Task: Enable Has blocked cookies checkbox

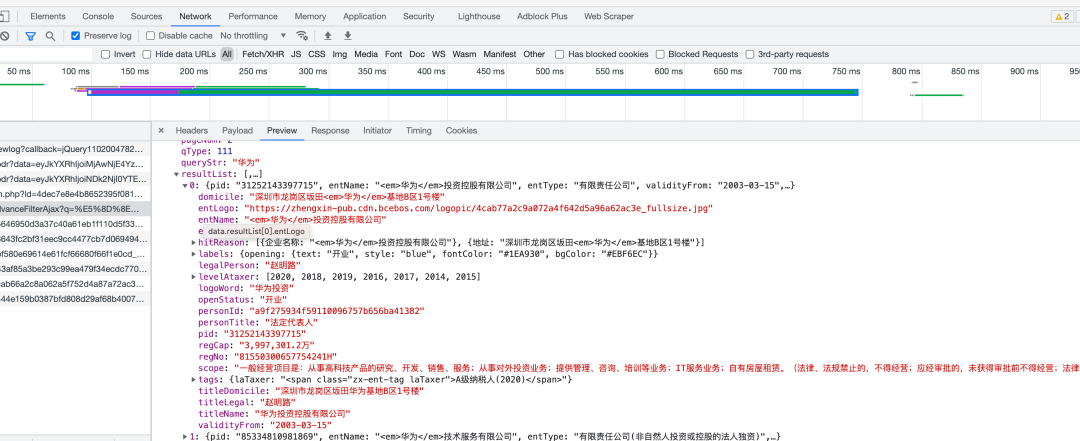Action: pos(560,54)
